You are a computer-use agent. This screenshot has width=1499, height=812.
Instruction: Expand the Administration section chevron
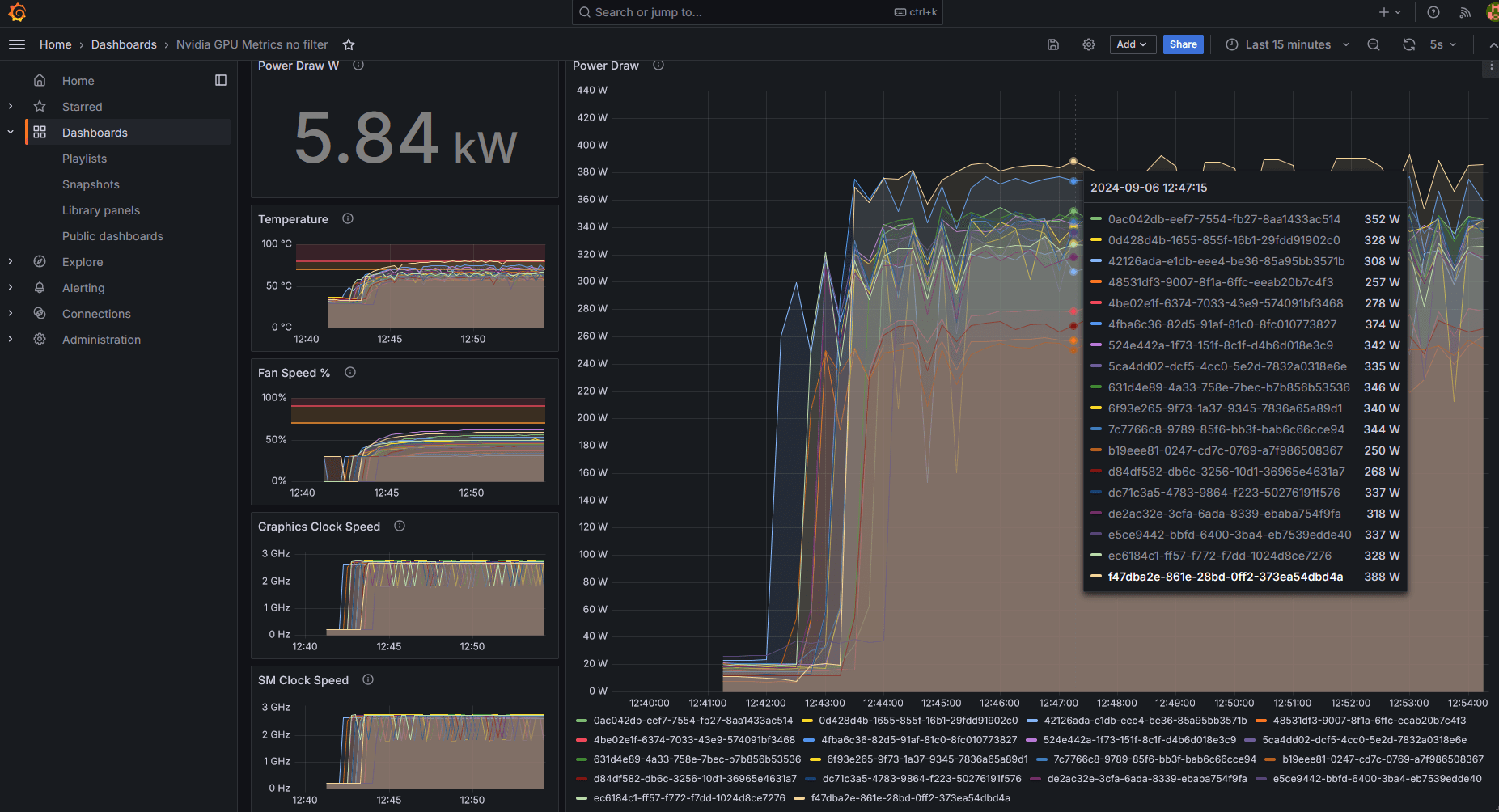click(x=11, y=339)
